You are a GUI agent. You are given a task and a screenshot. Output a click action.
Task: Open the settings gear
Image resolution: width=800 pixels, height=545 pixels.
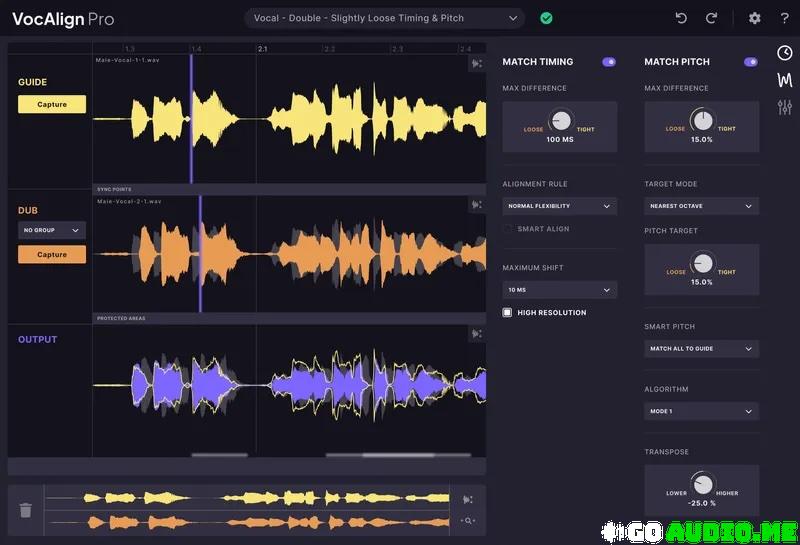[755, 18]
